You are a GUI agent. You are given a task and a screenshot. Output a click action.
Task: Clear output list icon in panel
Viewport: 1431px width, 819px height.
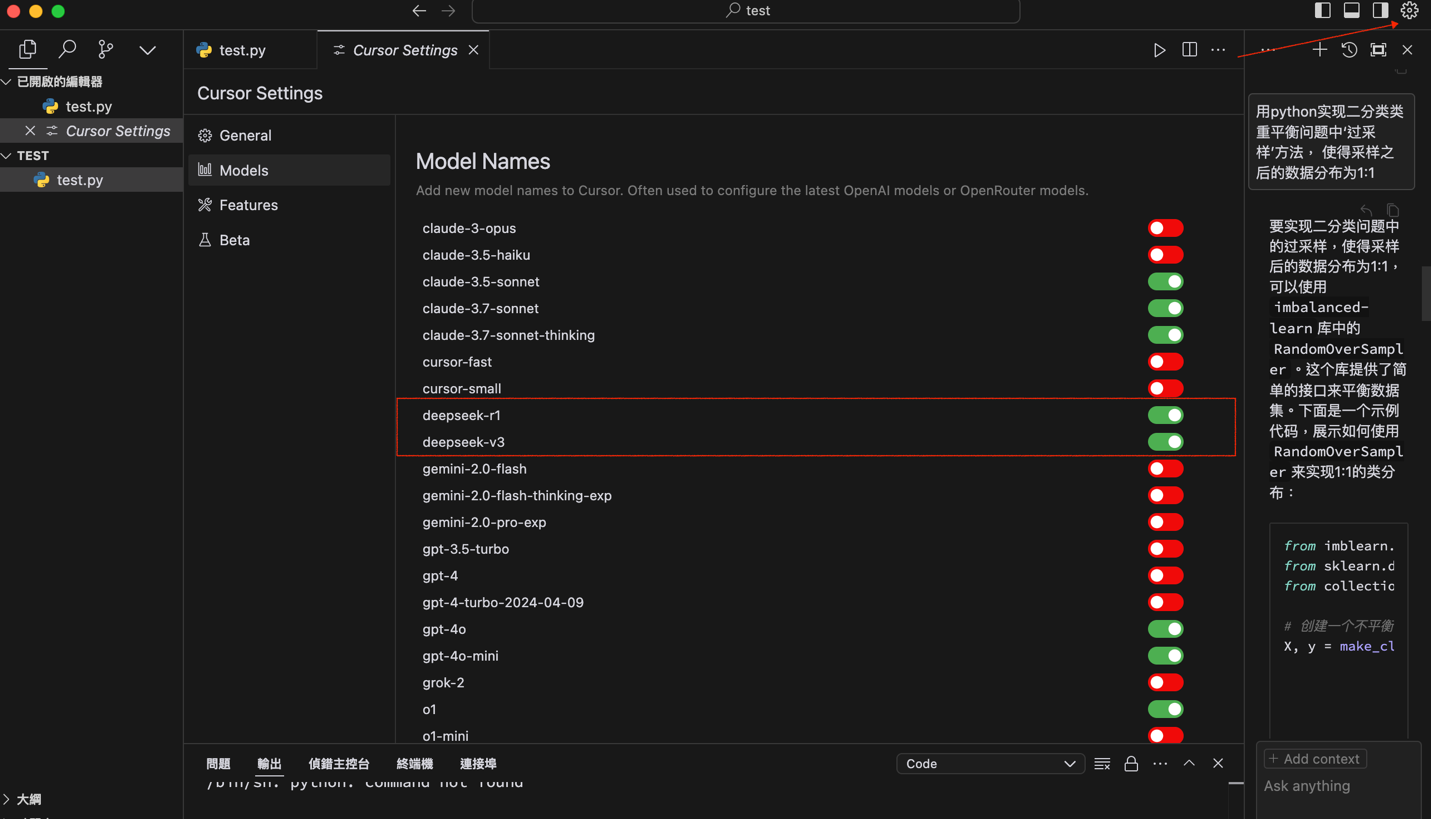1102,764
